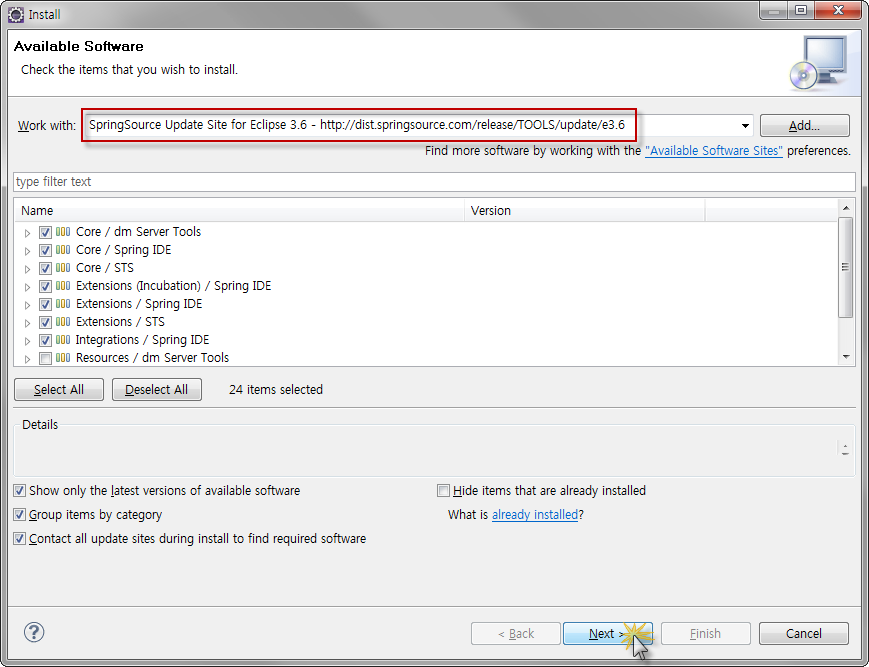
Task: Uncheck the Extensions / STS checkbox
Action: pyautogui.click(x=45, y=322)
